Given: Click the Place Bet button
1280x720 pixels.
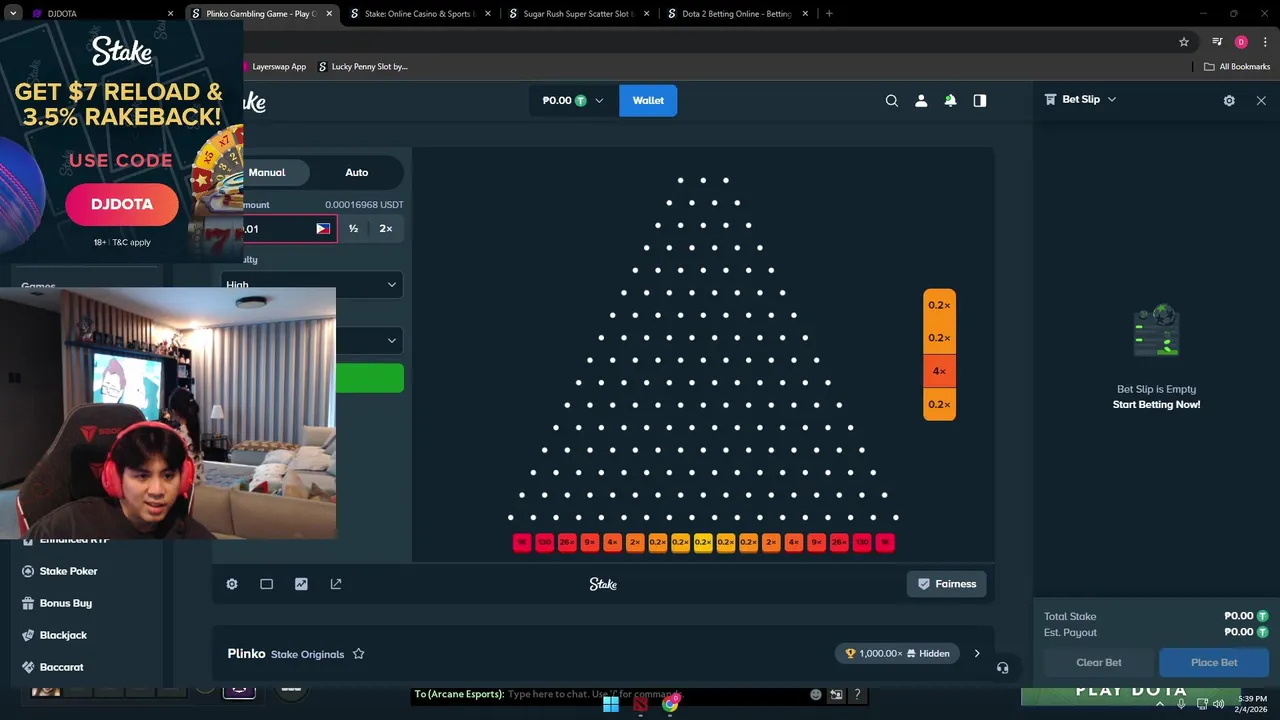Looking at the screenshot, I should tap(1214, 662).
